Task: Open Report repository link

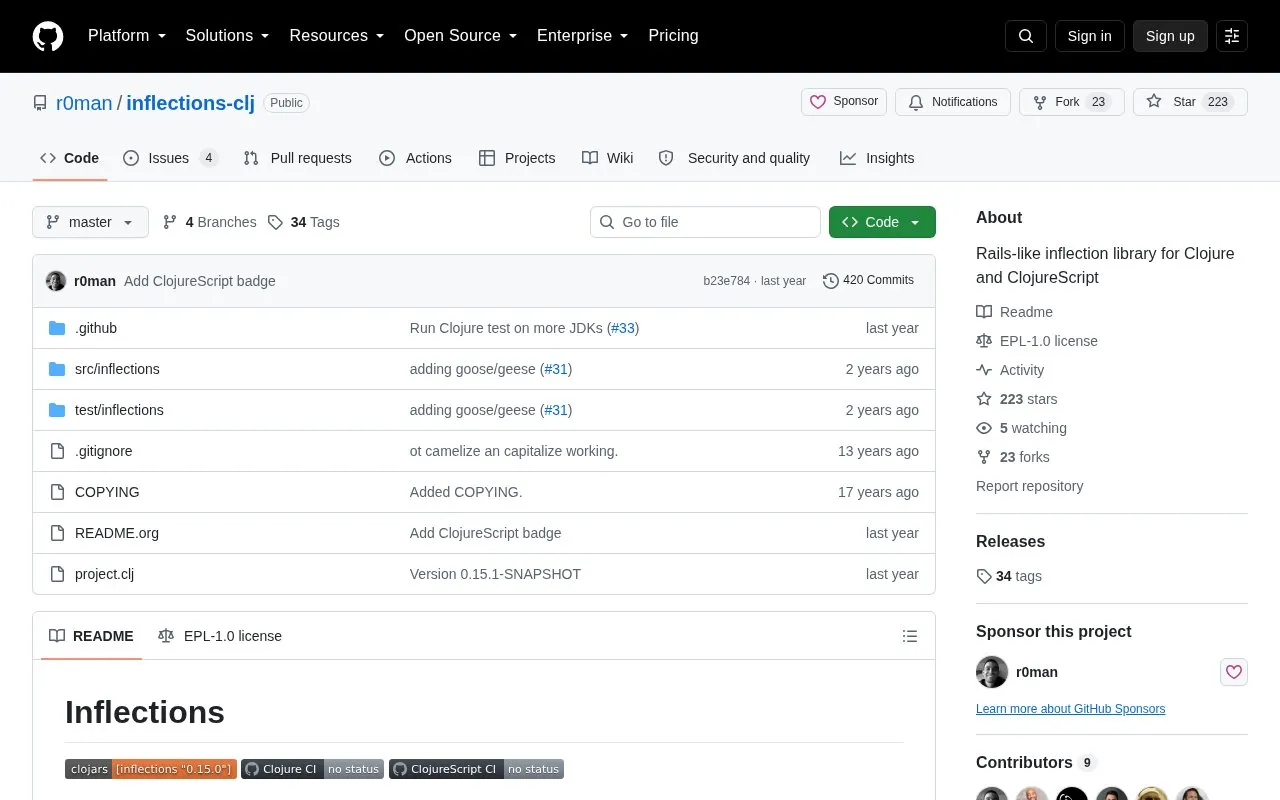Action: 1029,486
